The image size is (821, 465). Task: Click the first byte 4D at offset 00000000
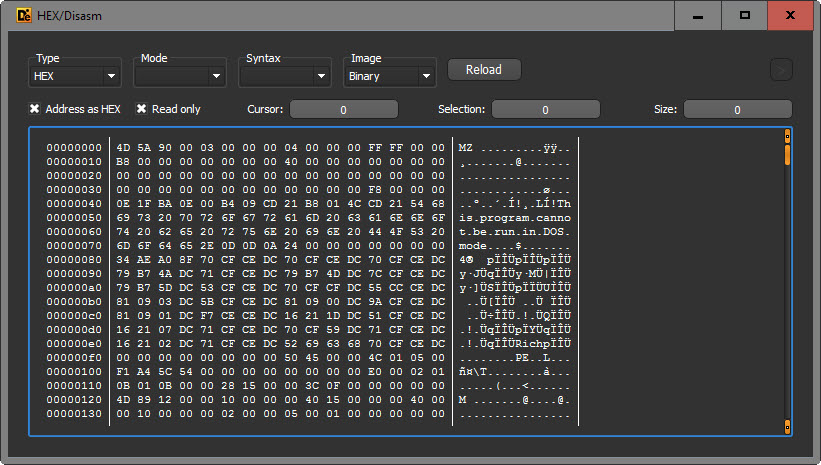123,148
